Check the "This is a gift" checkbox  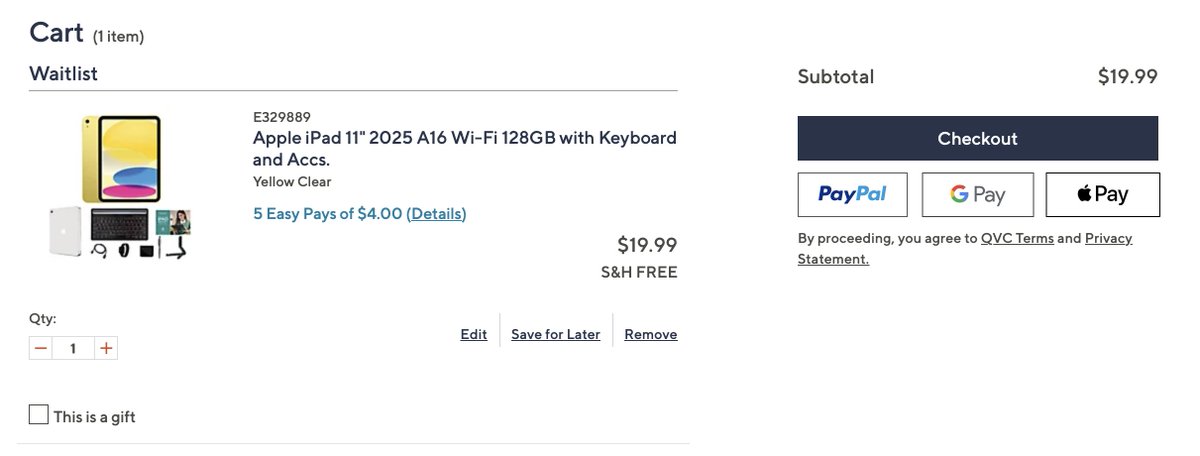39,415
